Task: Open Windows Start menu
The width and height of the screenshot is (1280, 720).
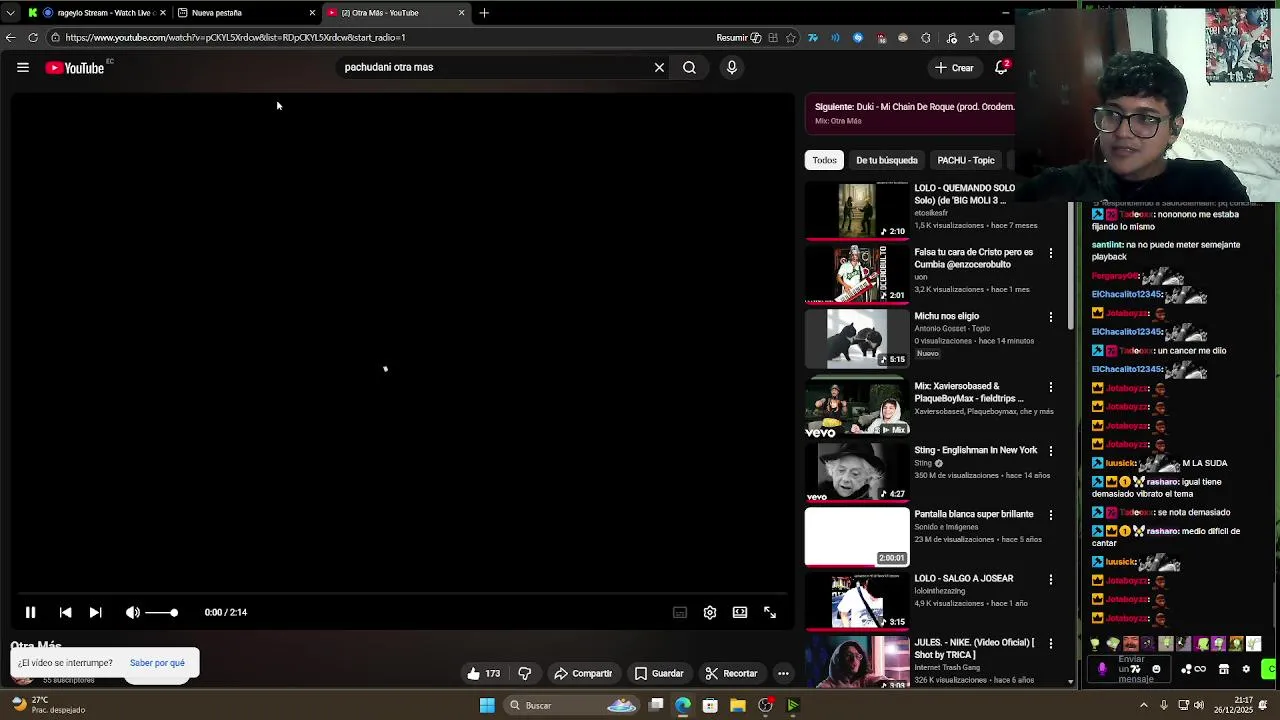Action: point(487,705)
